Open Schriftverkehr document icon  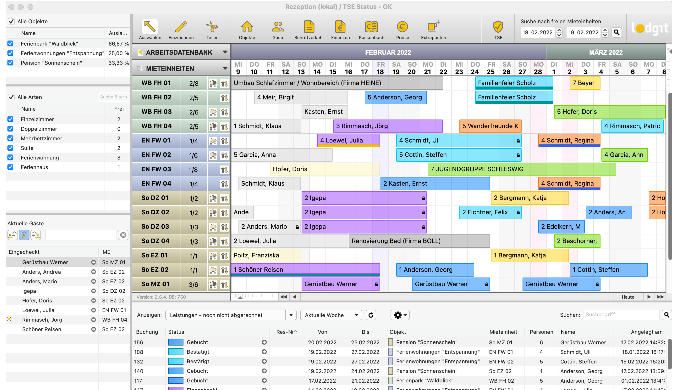click(x=309, y=27)
